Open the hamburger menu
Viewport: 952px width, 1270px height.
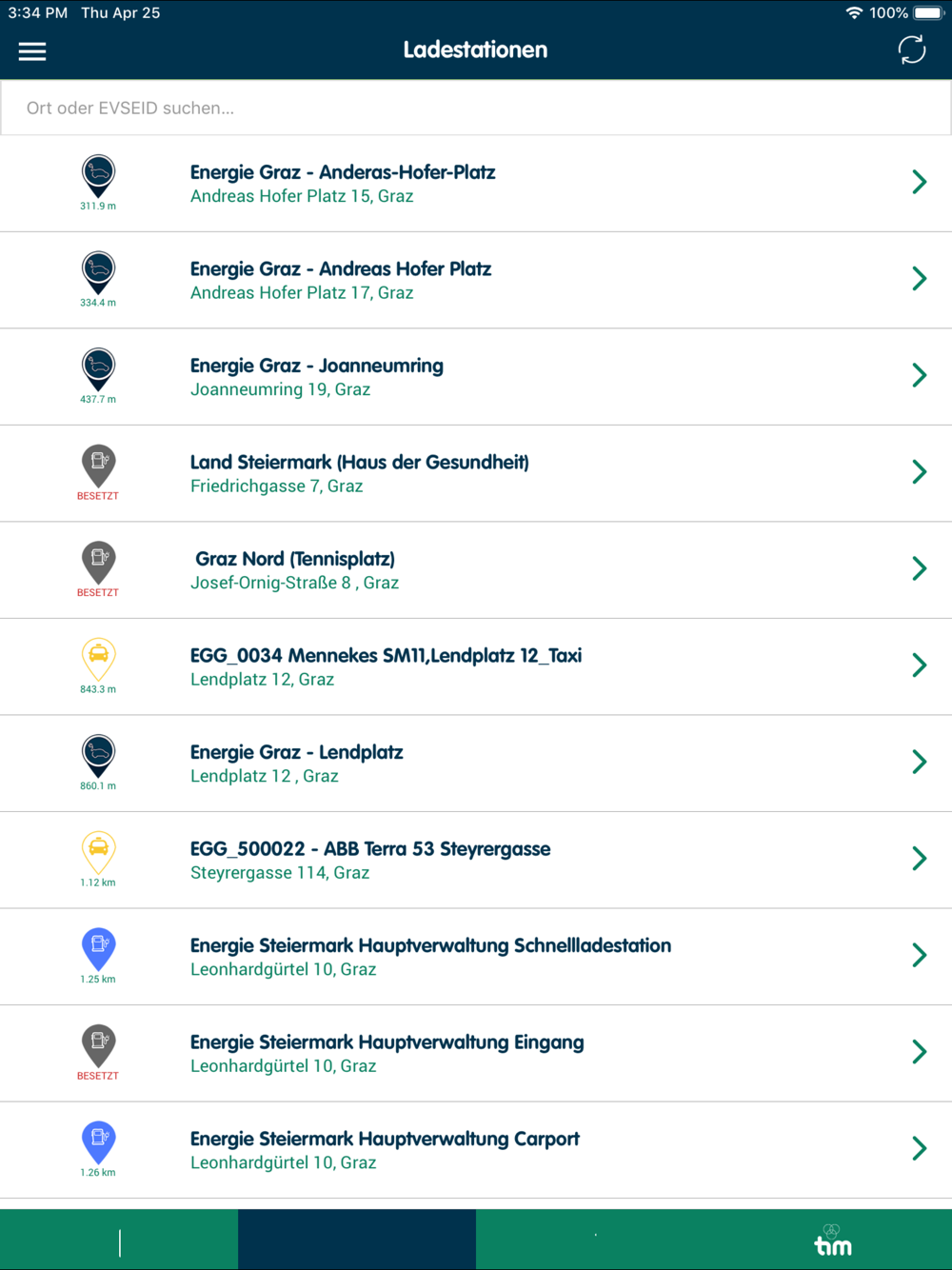point(32,51)
